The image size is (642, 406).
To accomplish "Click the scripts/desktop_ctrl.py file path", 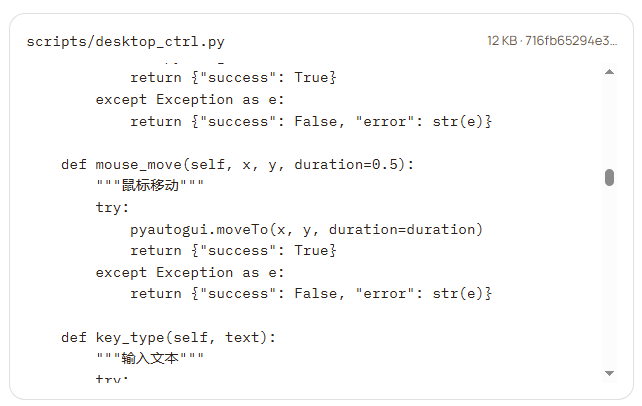I will coord(125,41).
